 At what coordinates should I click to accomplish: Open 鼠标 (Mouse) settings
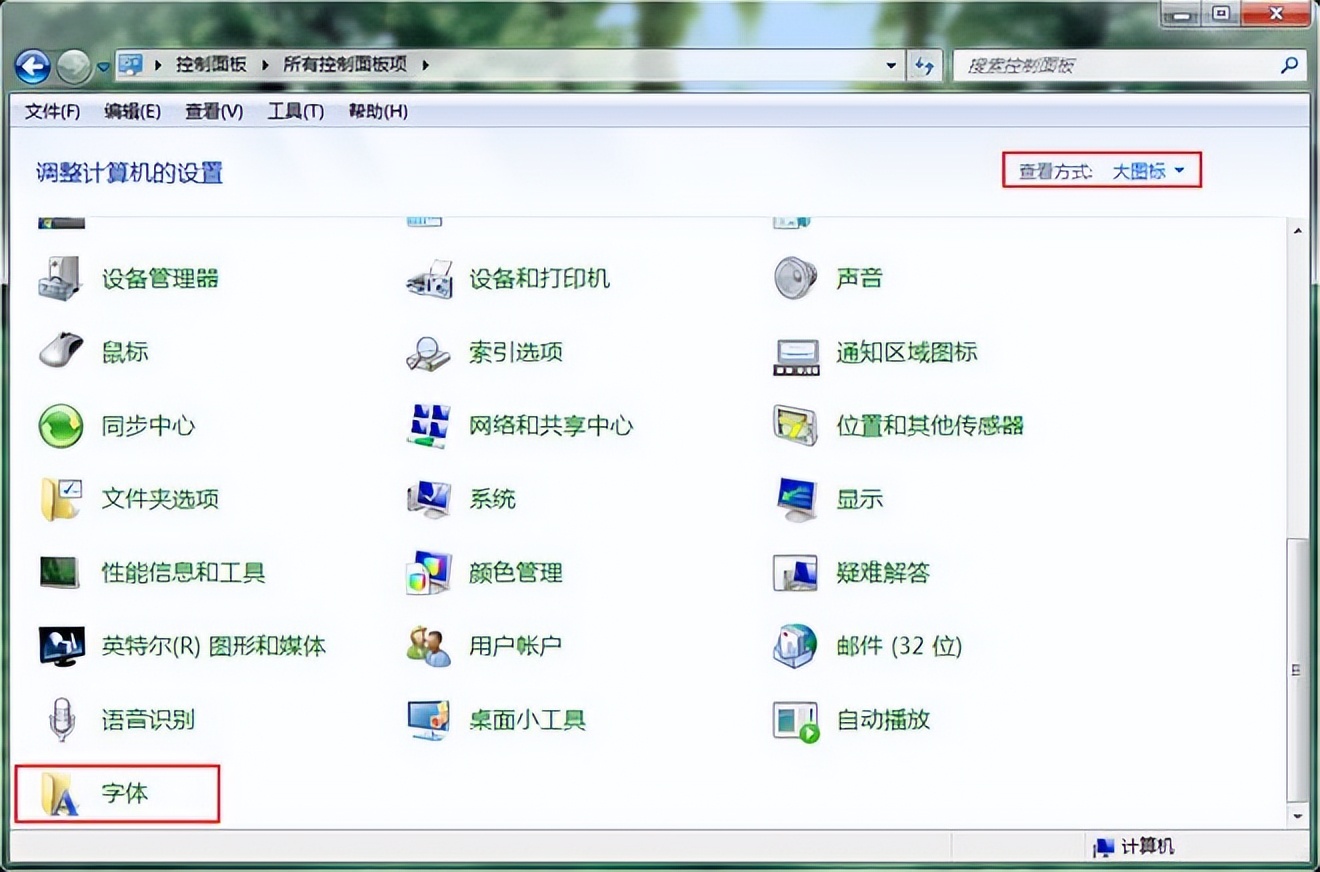[126, 352]
